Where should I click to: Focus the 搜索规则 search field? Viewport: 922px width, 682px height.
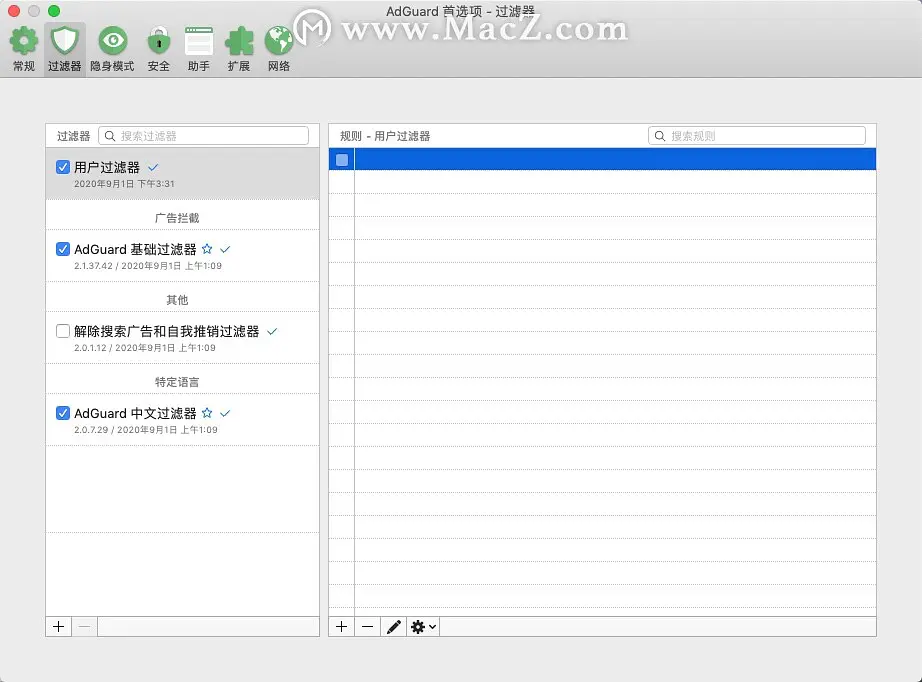[x=757, y=136]
